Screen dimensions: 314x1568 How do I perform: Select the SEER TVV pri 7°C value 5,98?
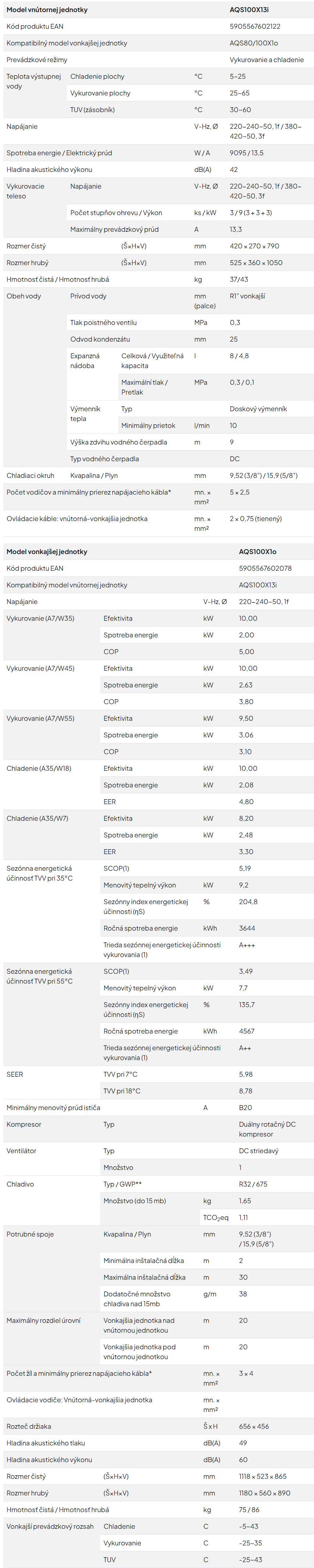246,1074
